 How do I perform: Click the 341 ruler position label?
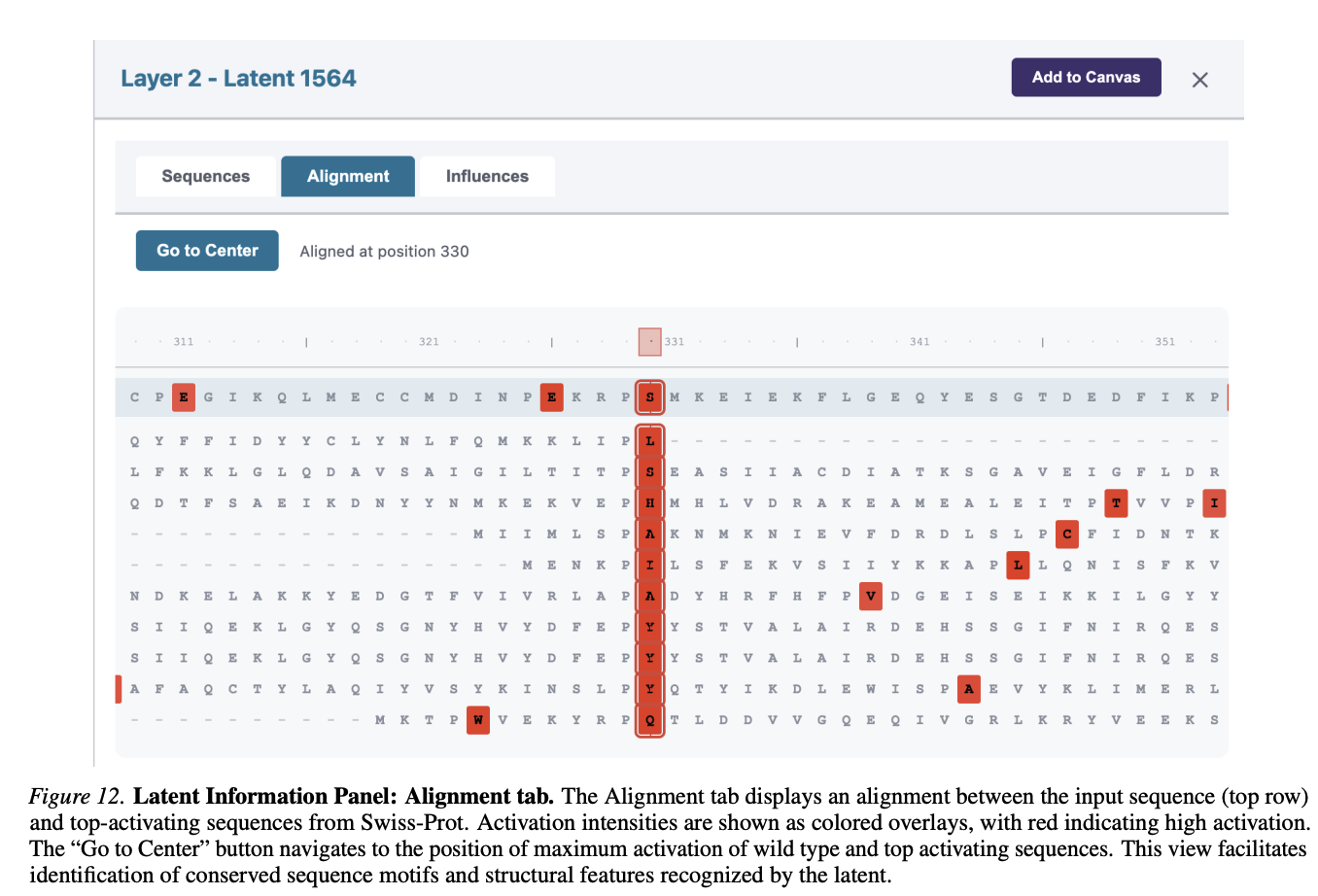tap(919, 342)
